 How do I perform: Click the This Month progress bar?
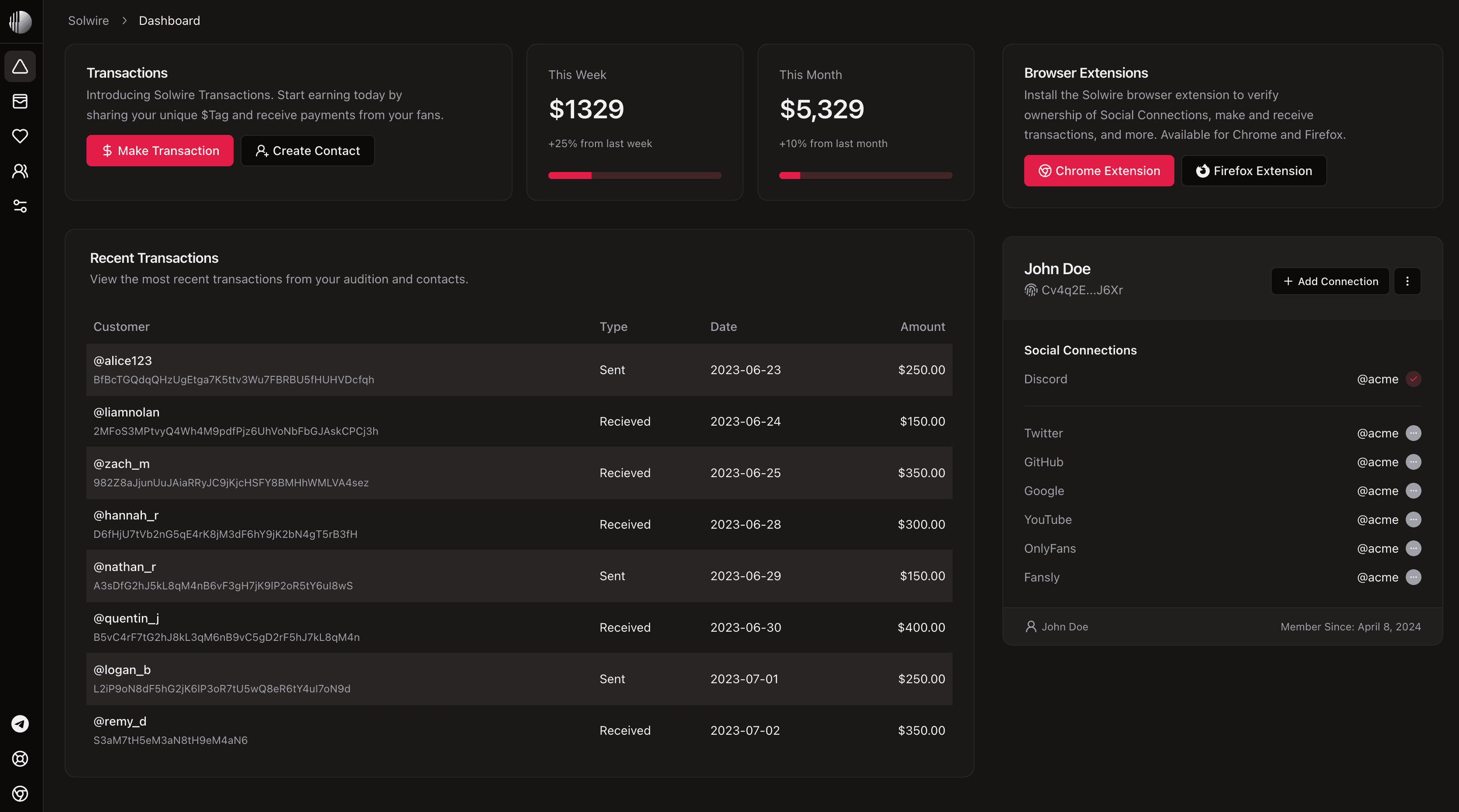tap(865, 175)
